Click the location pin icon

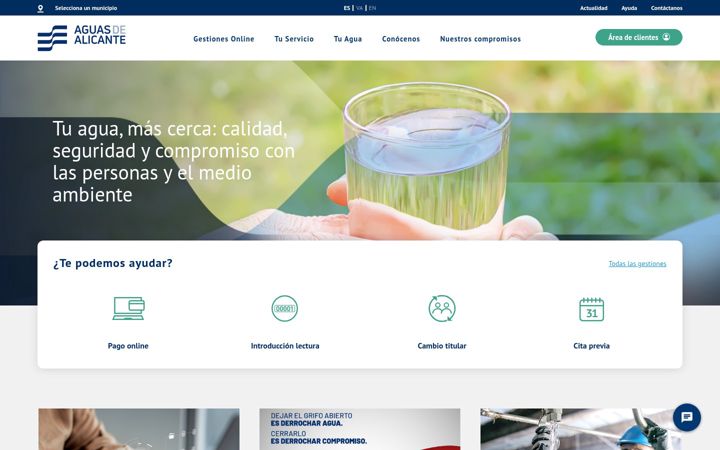click(40, 8)
